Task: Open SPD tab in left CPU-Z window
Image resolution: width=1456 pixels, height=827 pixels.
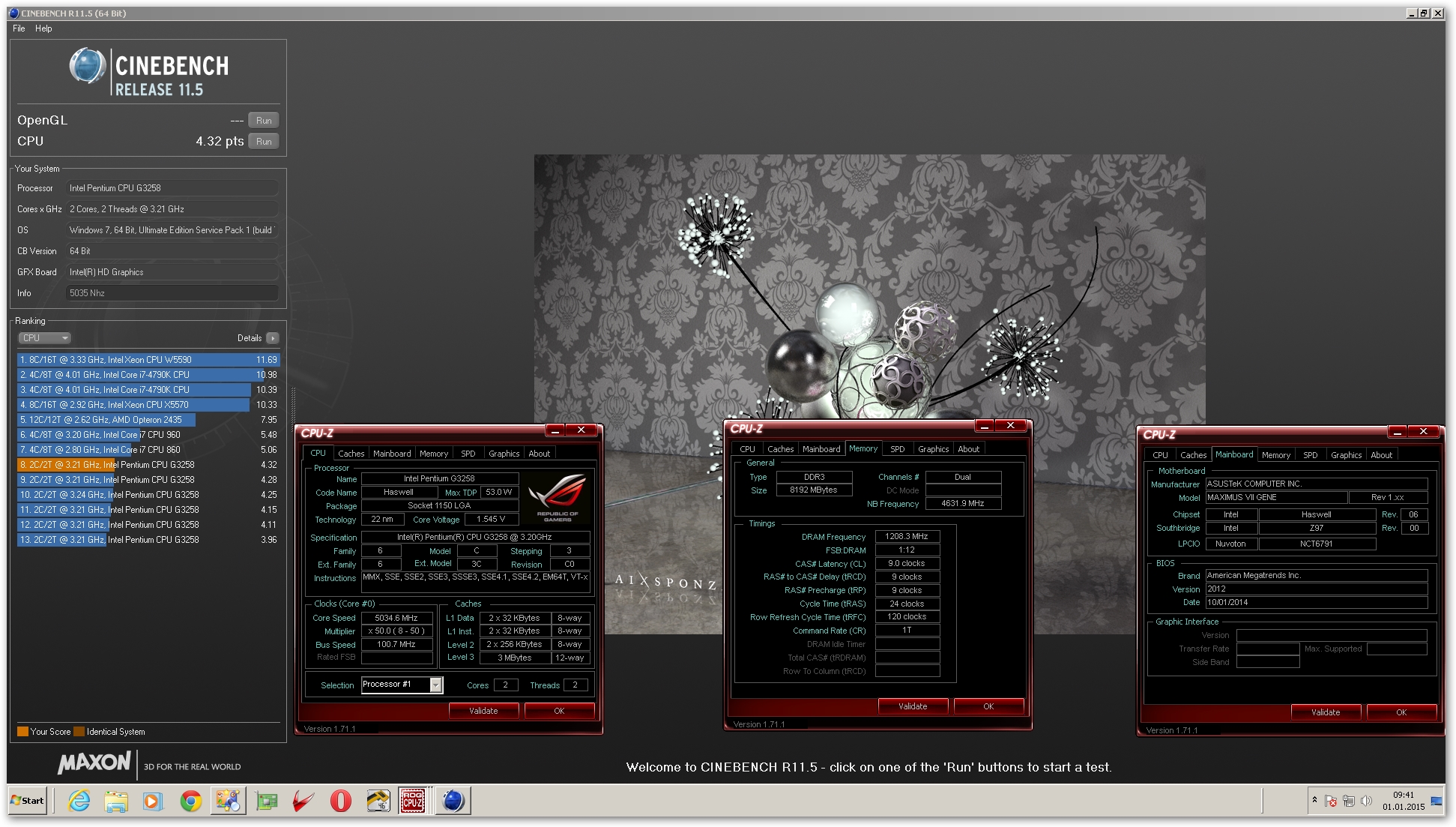Action: point(468,454)
